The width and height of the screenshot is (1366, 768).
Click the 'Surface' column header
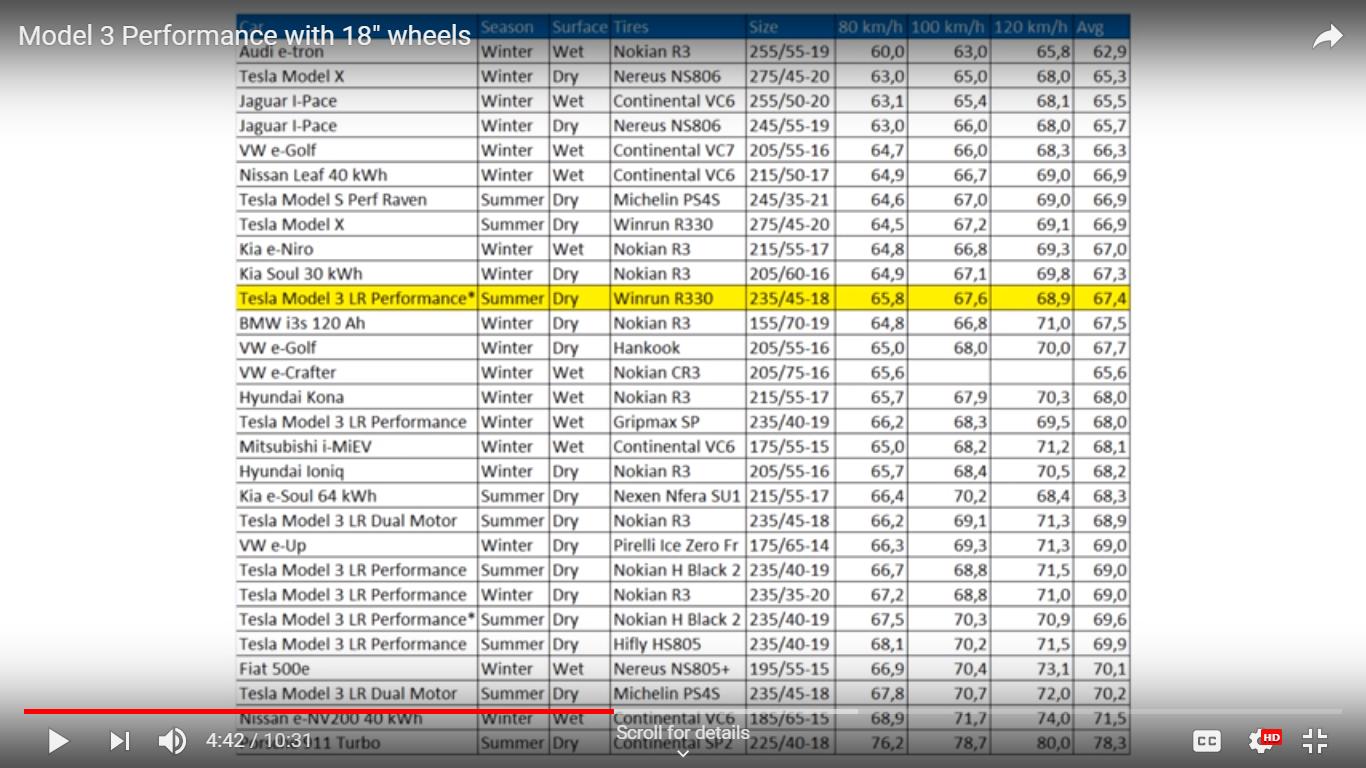[580, 27]
